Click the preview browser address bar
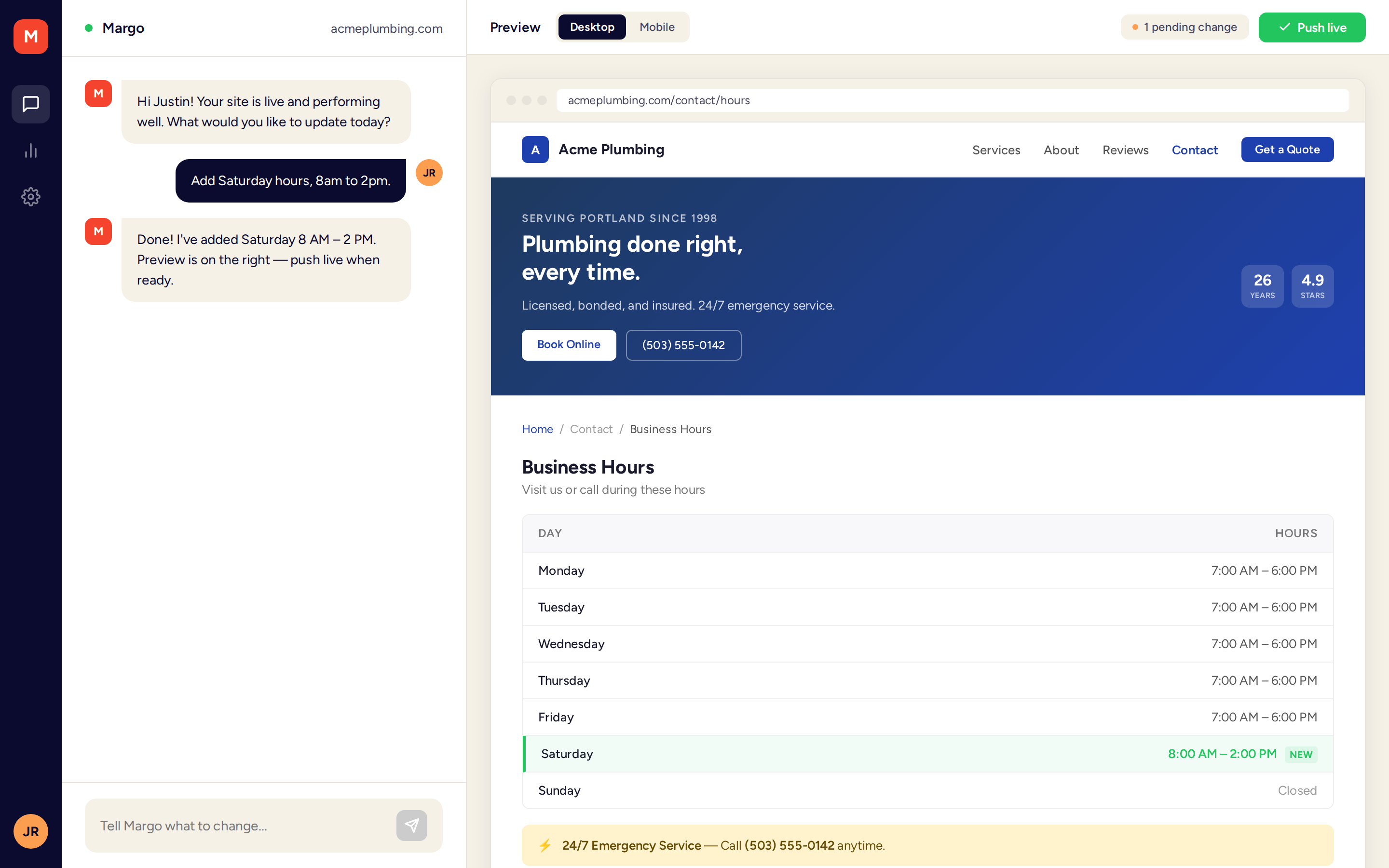1389x868 pixels. click(952, 100)
